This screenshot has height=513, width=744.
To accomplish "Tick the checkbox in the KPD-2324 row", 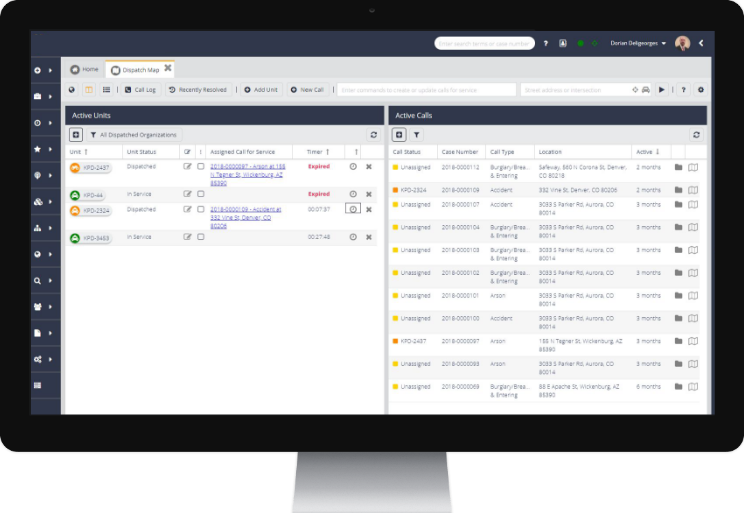I will [201, 209].
